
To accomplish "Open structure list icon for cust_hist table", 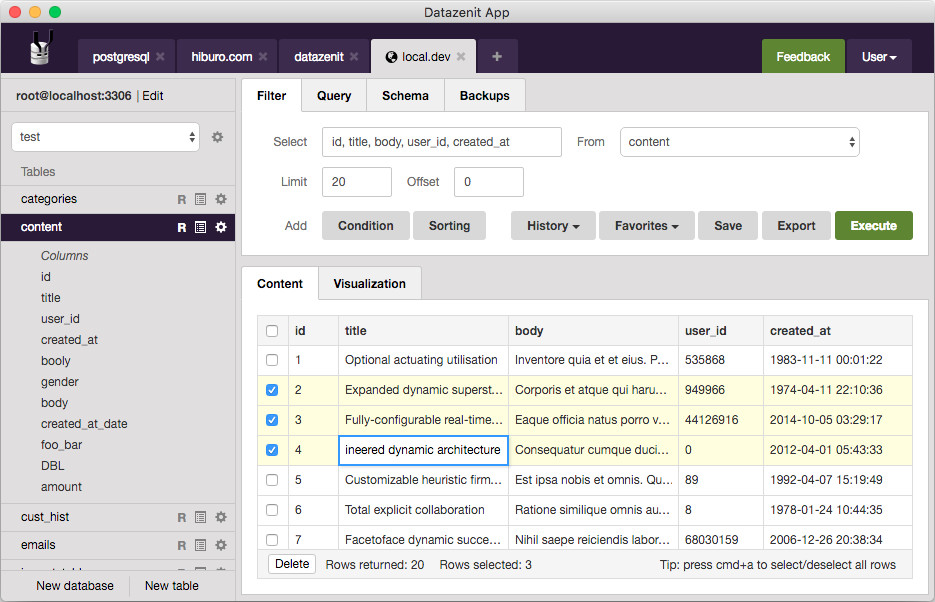I will 200,517.
